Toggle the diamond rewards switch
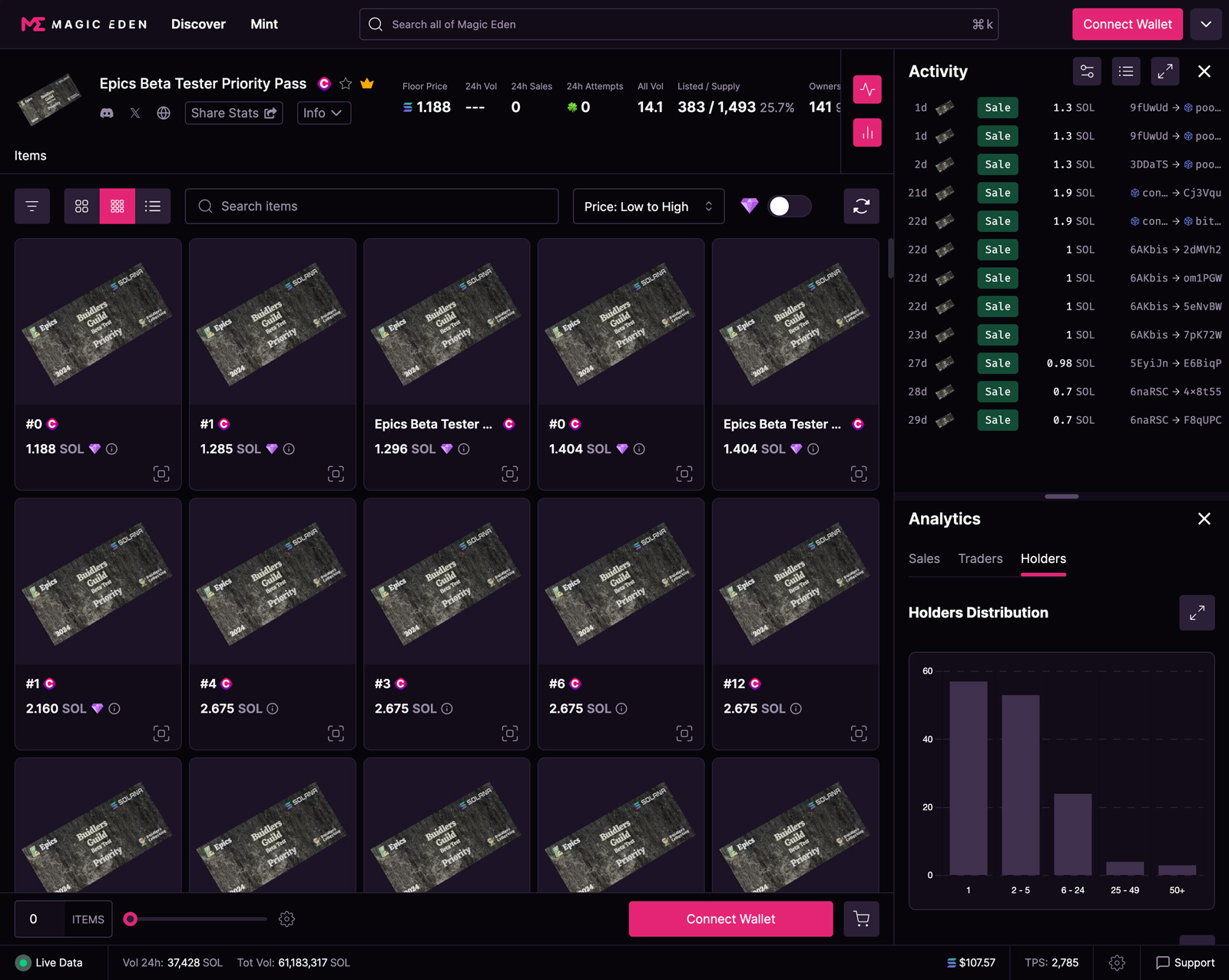This screenshot has height=980, width=1229. pyautogui.click(x=789, y=207)
